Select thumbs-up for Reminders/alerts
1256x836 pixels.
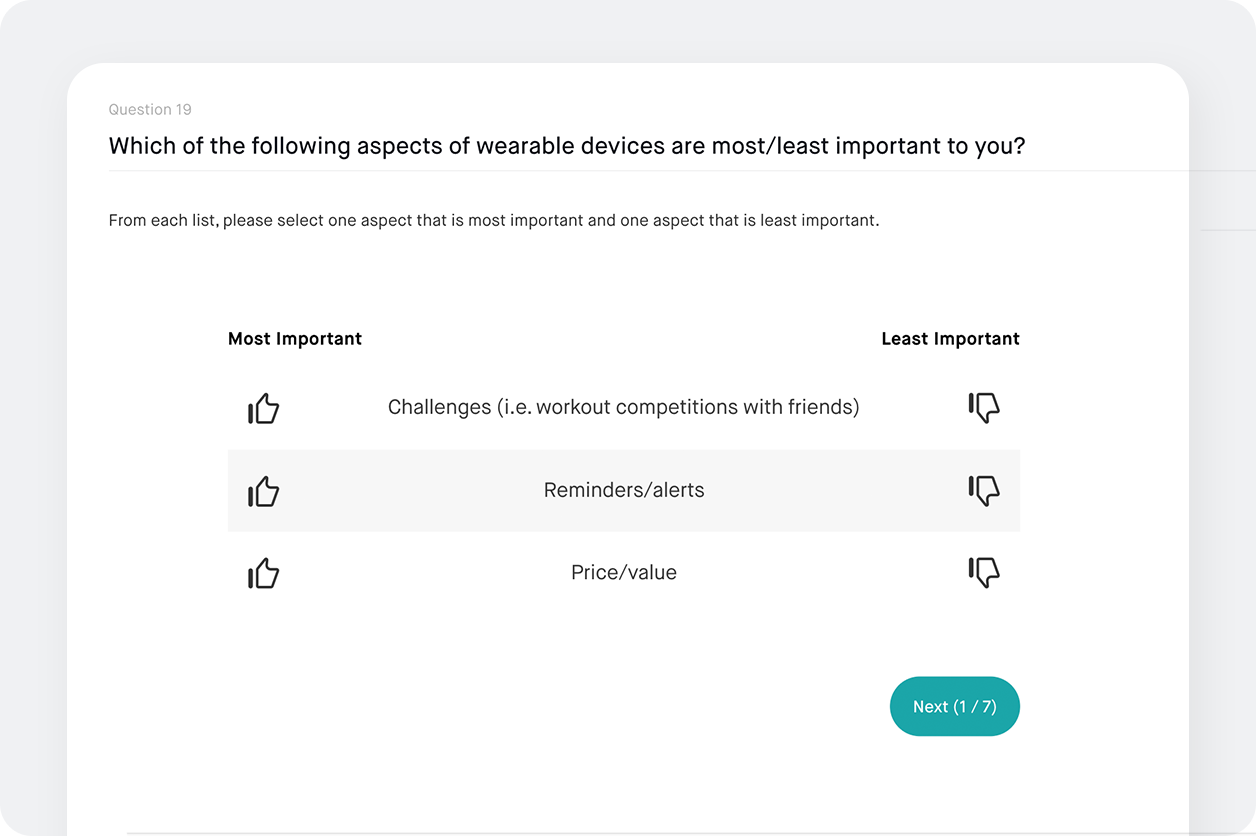pyautogui.click(x=264, y=491)
